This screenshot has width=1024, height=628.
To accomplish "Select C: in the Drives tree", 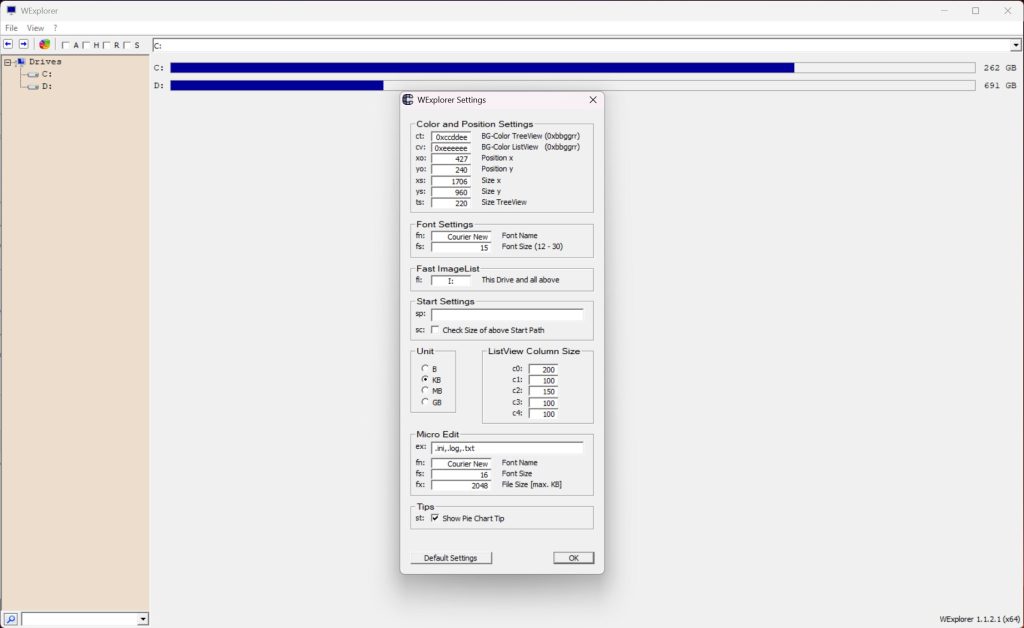I will coord(47,74).
